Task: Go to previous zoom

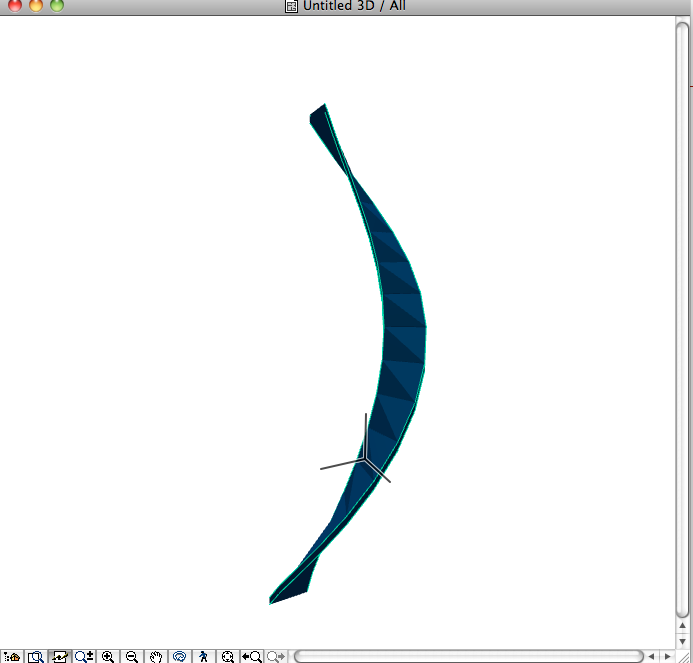Action: 252,656
